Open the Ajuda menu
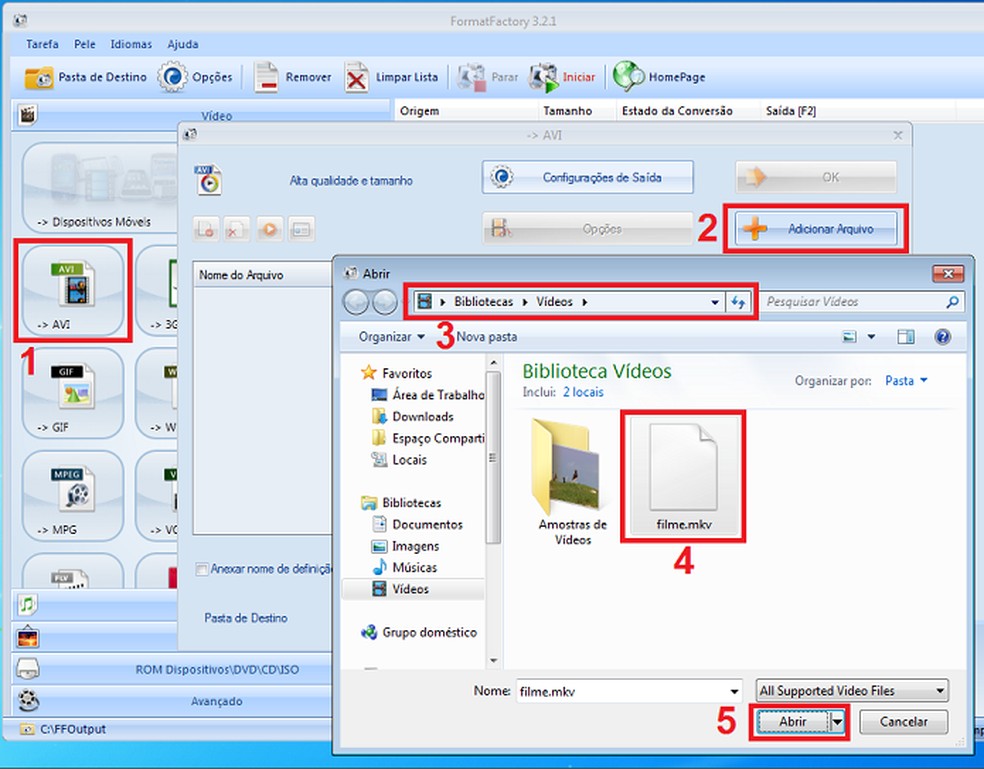The image size is (984, 769). [x=183, y=44]
